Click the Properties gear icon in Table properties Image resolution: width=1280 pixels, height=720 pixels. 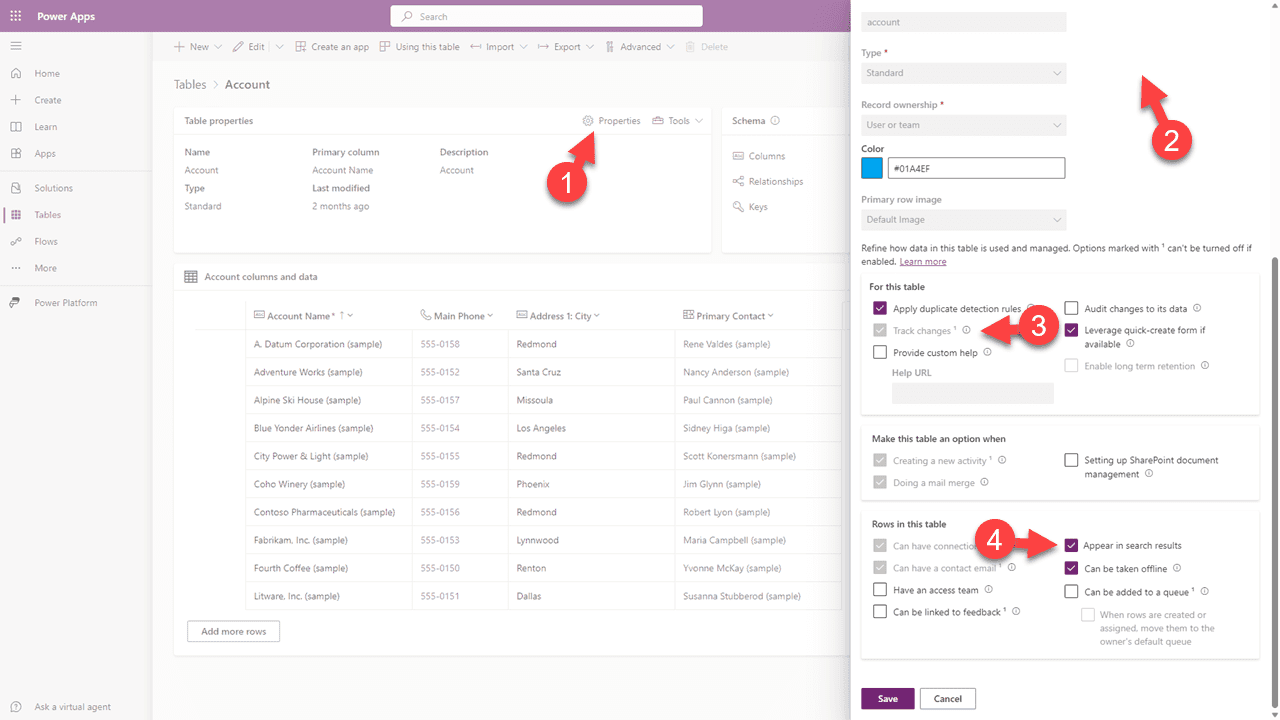pyautogui.click(x=589, y=120)
